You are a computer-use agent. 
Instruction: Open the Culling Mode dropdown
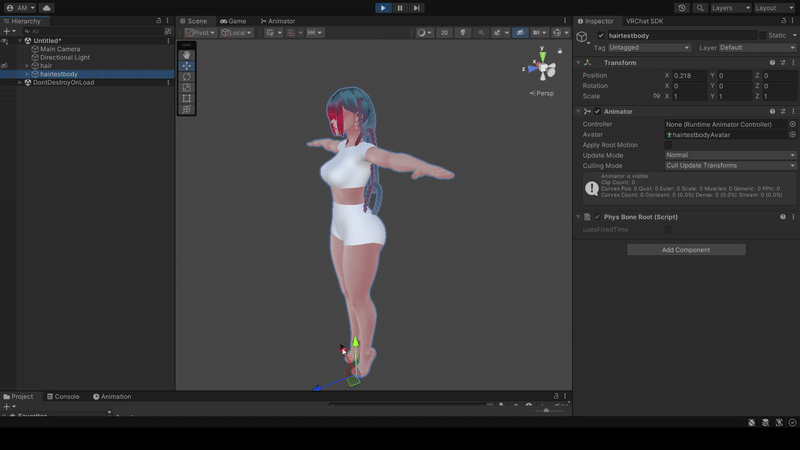click(730, 165)
